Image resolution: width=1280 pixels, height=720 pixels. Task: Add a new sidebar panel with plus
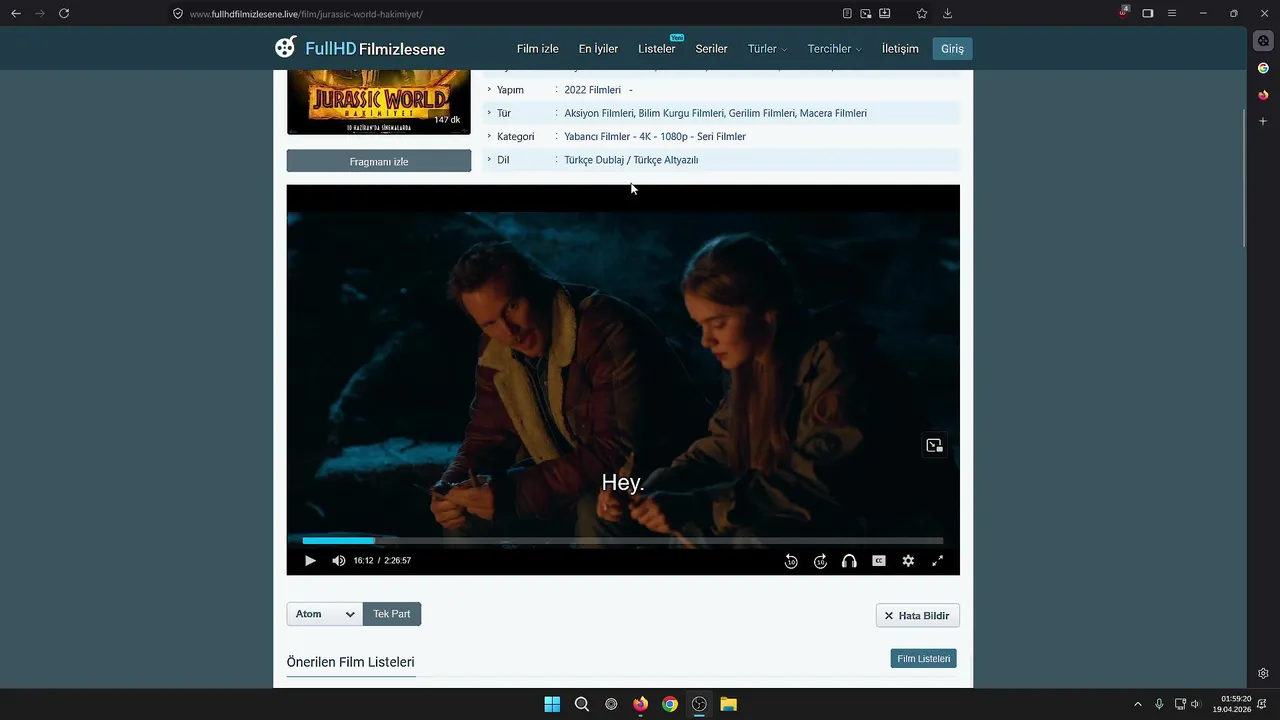[1263, 121]
